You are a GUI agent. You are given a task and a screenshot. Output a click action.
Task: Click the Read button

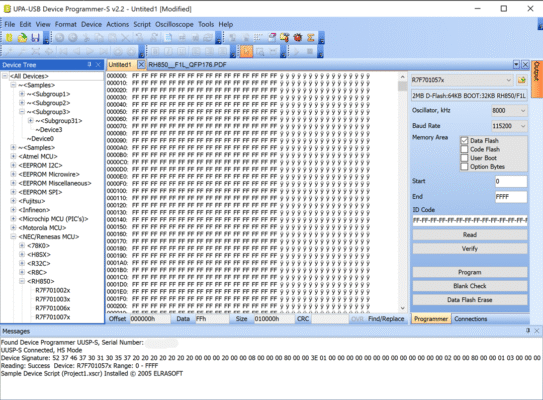coord(470,235)
